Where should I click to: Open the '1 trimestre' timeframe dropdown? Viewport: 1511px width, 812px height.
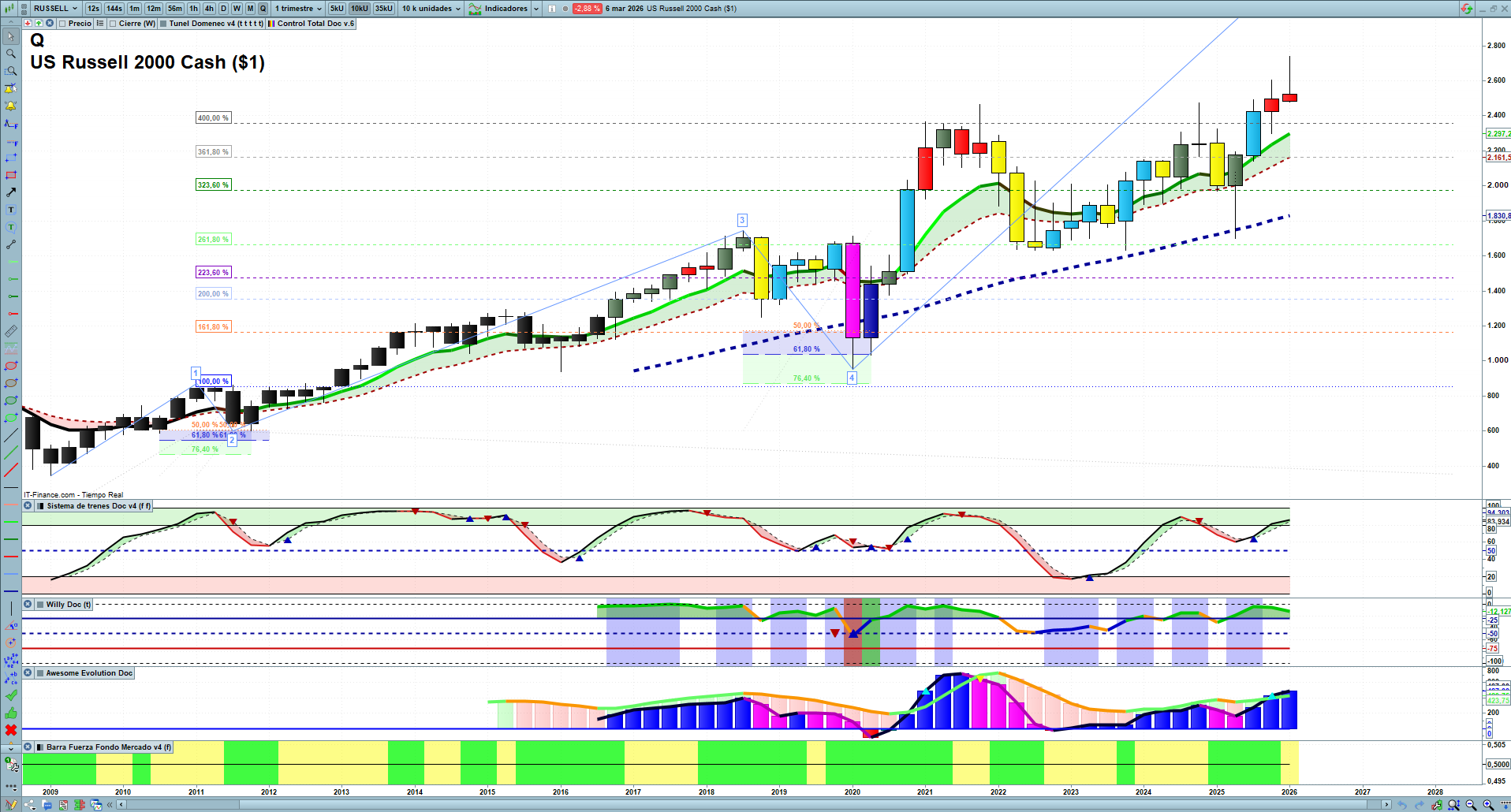click(x=298, y=9)
